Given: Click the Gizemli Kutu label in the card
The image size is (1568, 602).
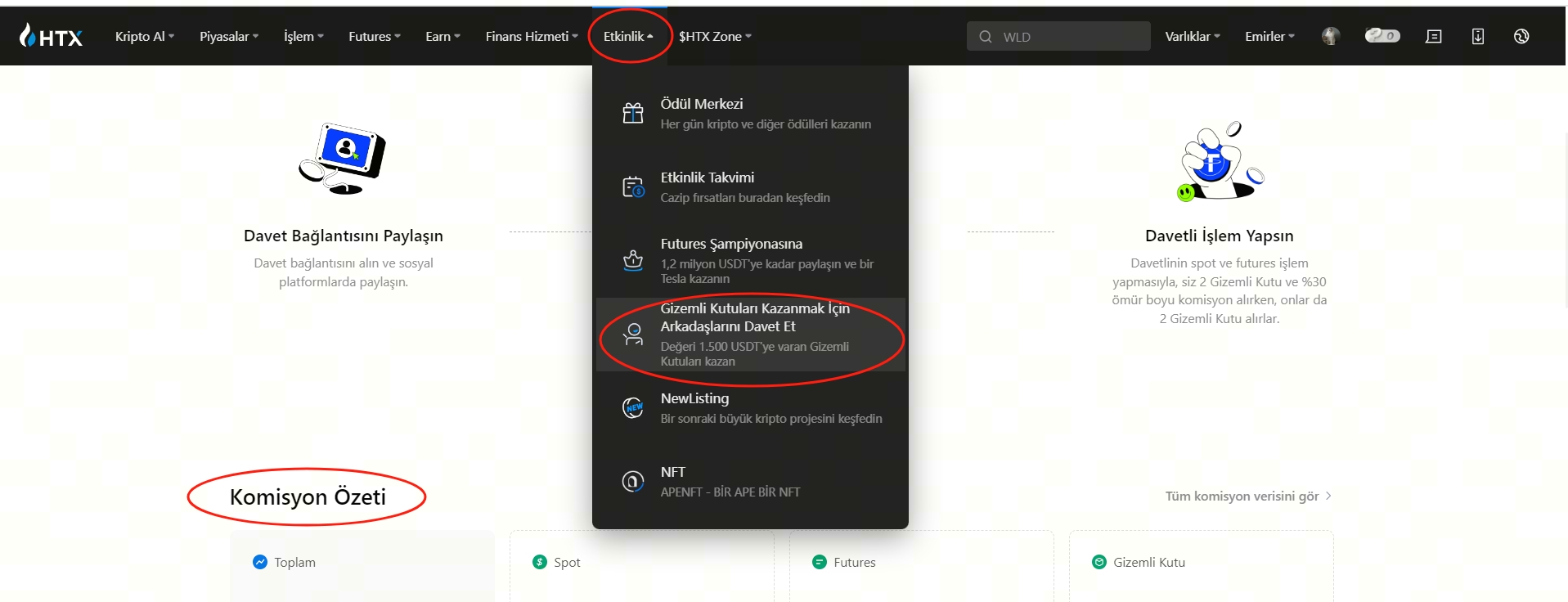Looking at the screenshot, I should point(1149,562).
